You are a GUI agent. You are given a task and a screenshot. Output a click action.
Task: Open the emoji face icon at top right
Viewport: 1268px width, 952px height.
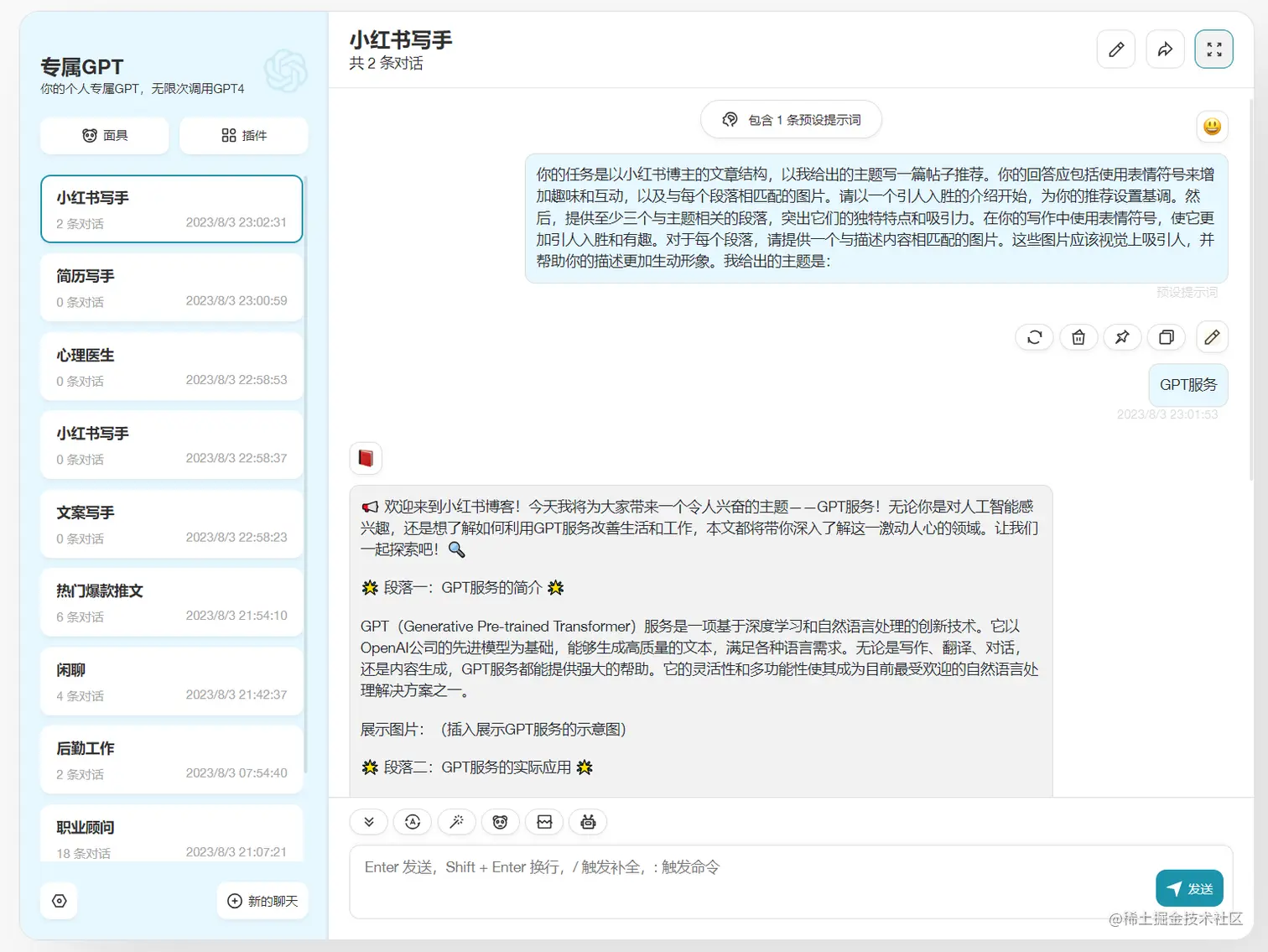coord(1212,127)
